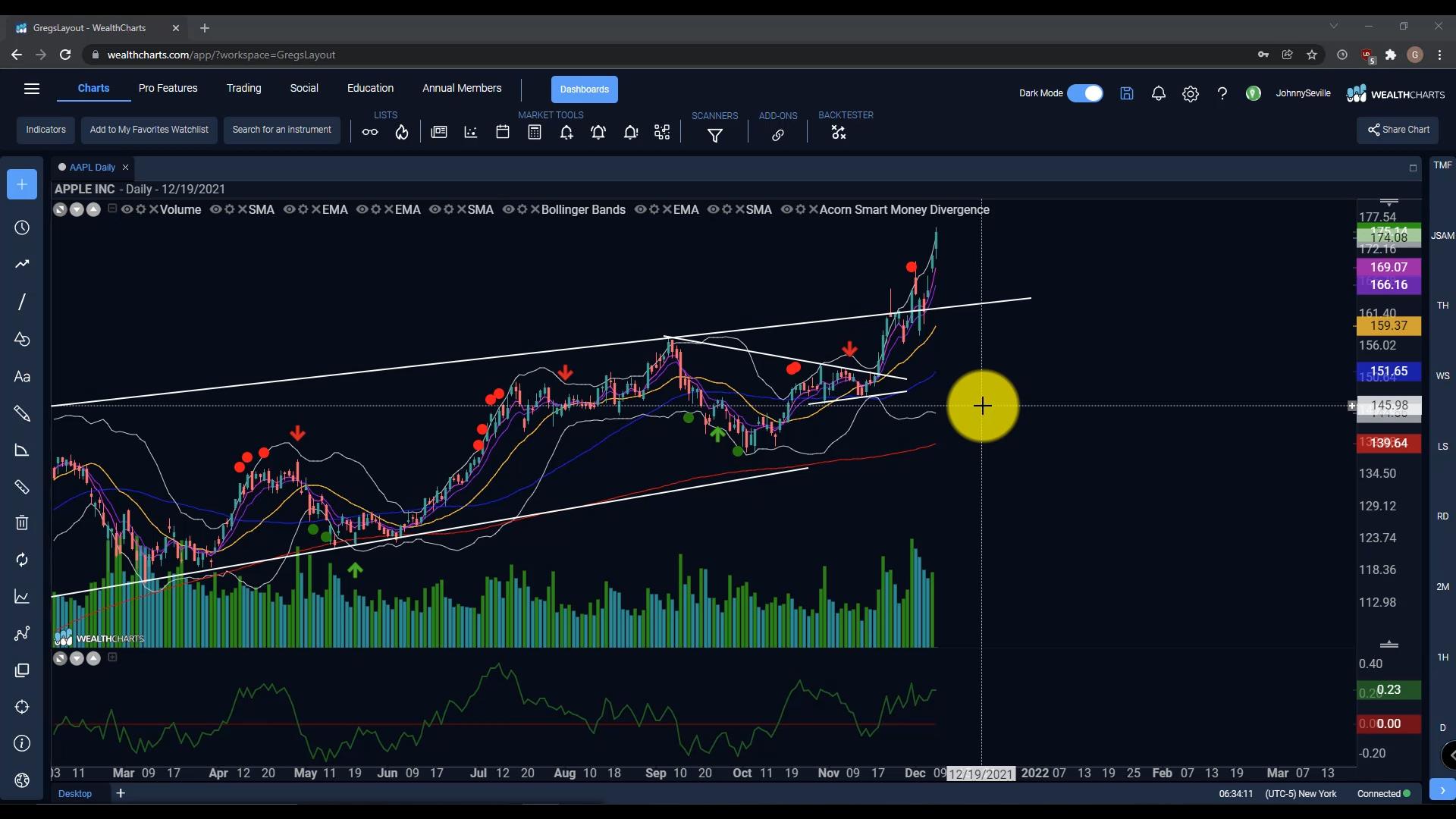This screenshot has width=1456, height=819.
Task: Click the save layout floppy icon
Action: click(1127, 93)
